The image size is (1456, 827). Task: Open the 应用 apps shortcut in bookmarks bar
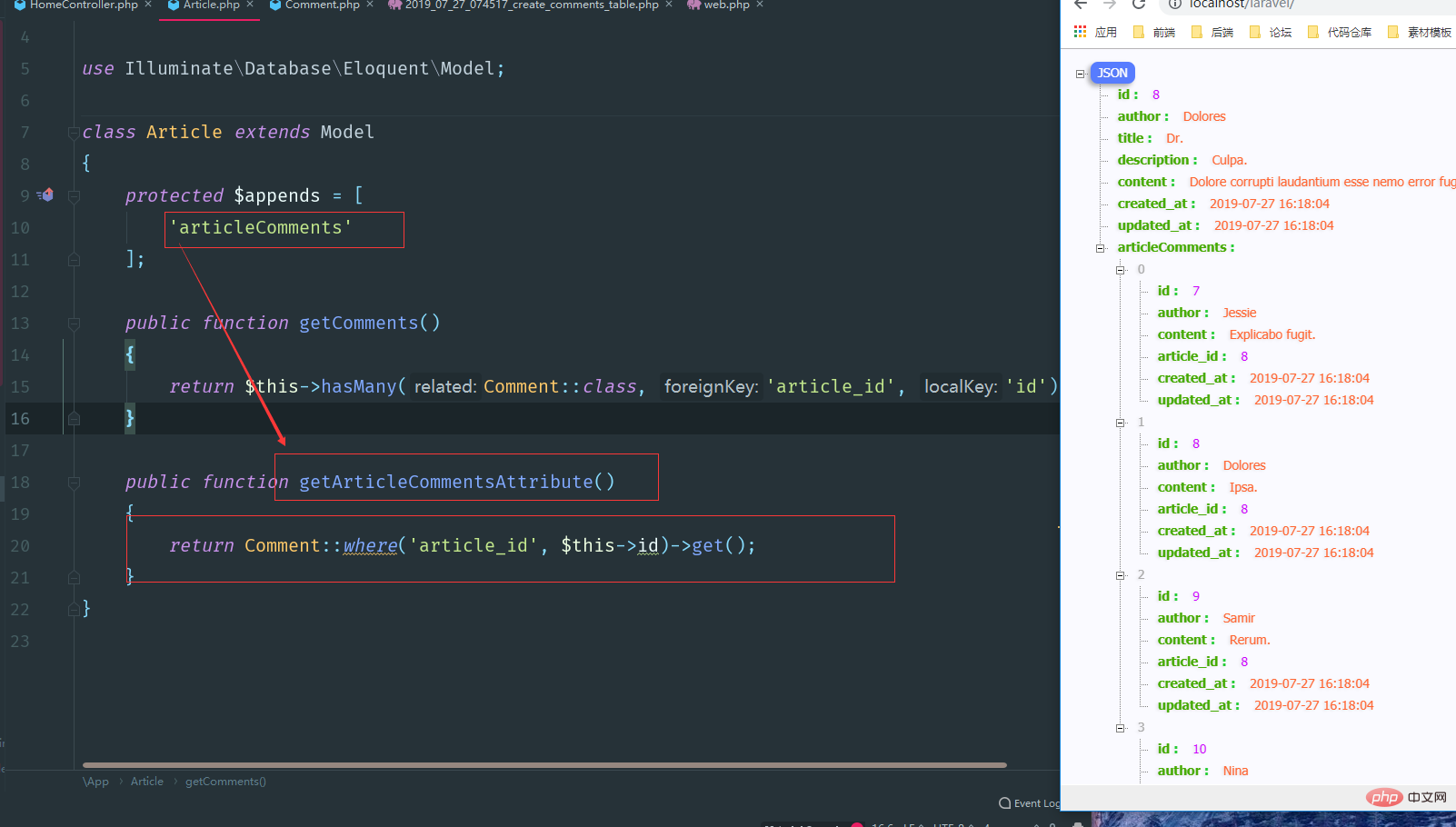coord(1095,32)
